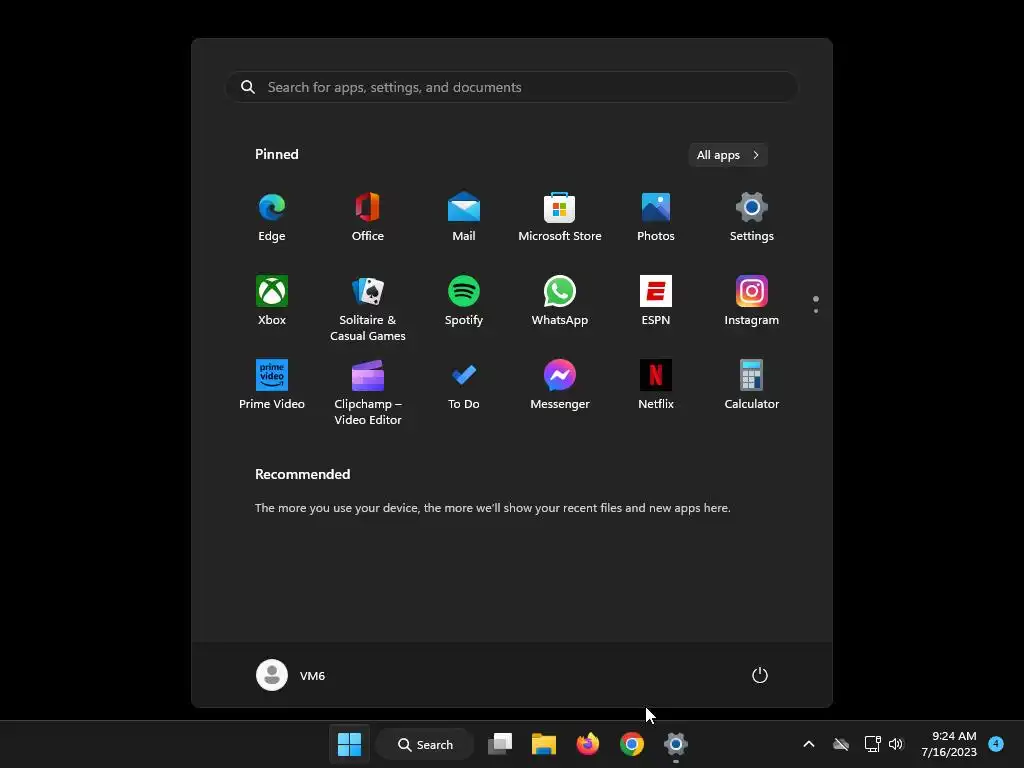The width and height of the screenshot is (1024, 768).
Task: Open the Mail app
Action: coord(464,217)
